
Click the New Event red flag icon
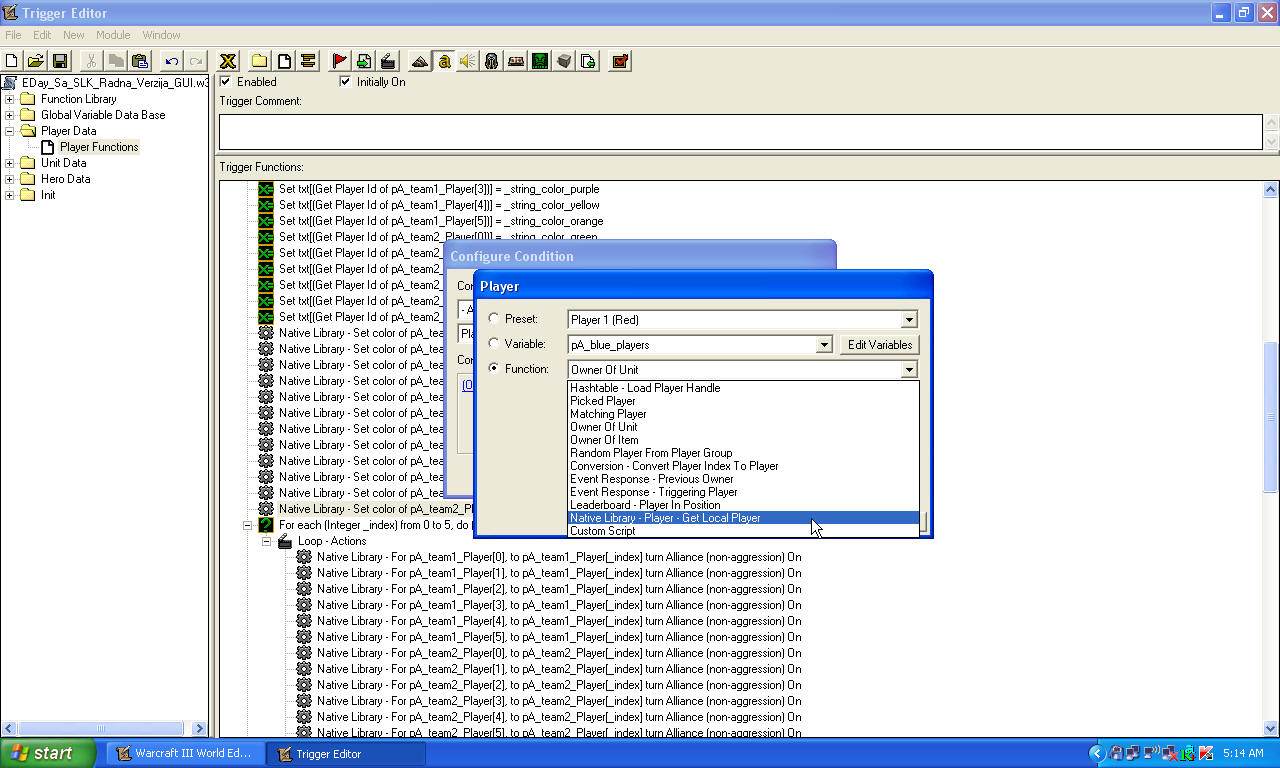tap(340, 61)
